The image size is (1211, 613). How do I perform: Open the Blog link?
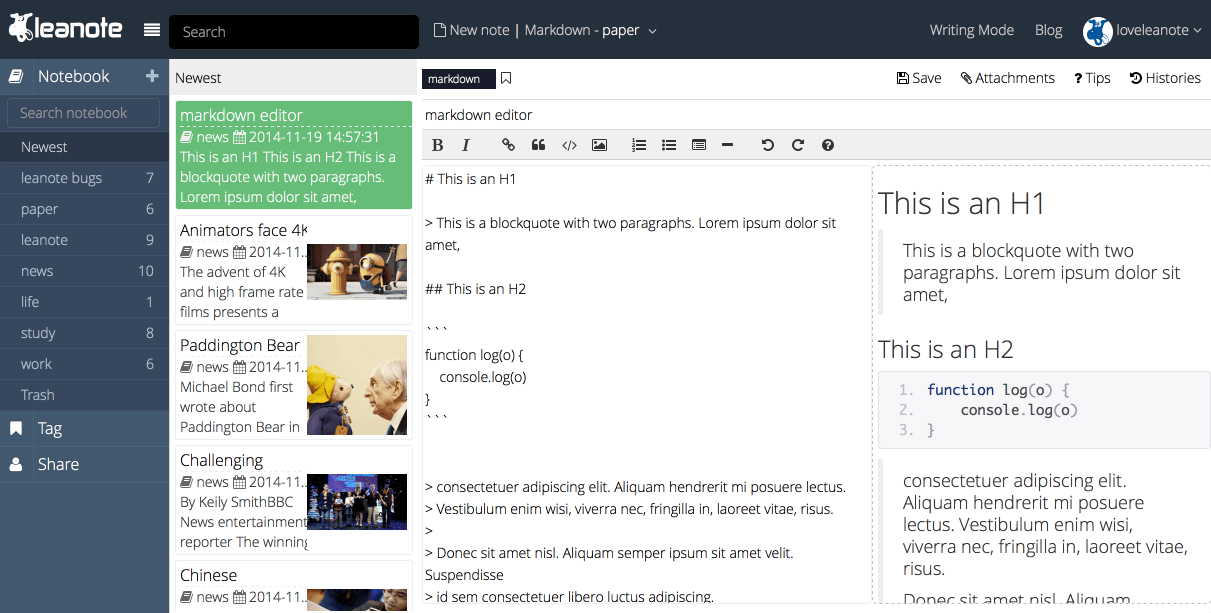pos(1048,30)
